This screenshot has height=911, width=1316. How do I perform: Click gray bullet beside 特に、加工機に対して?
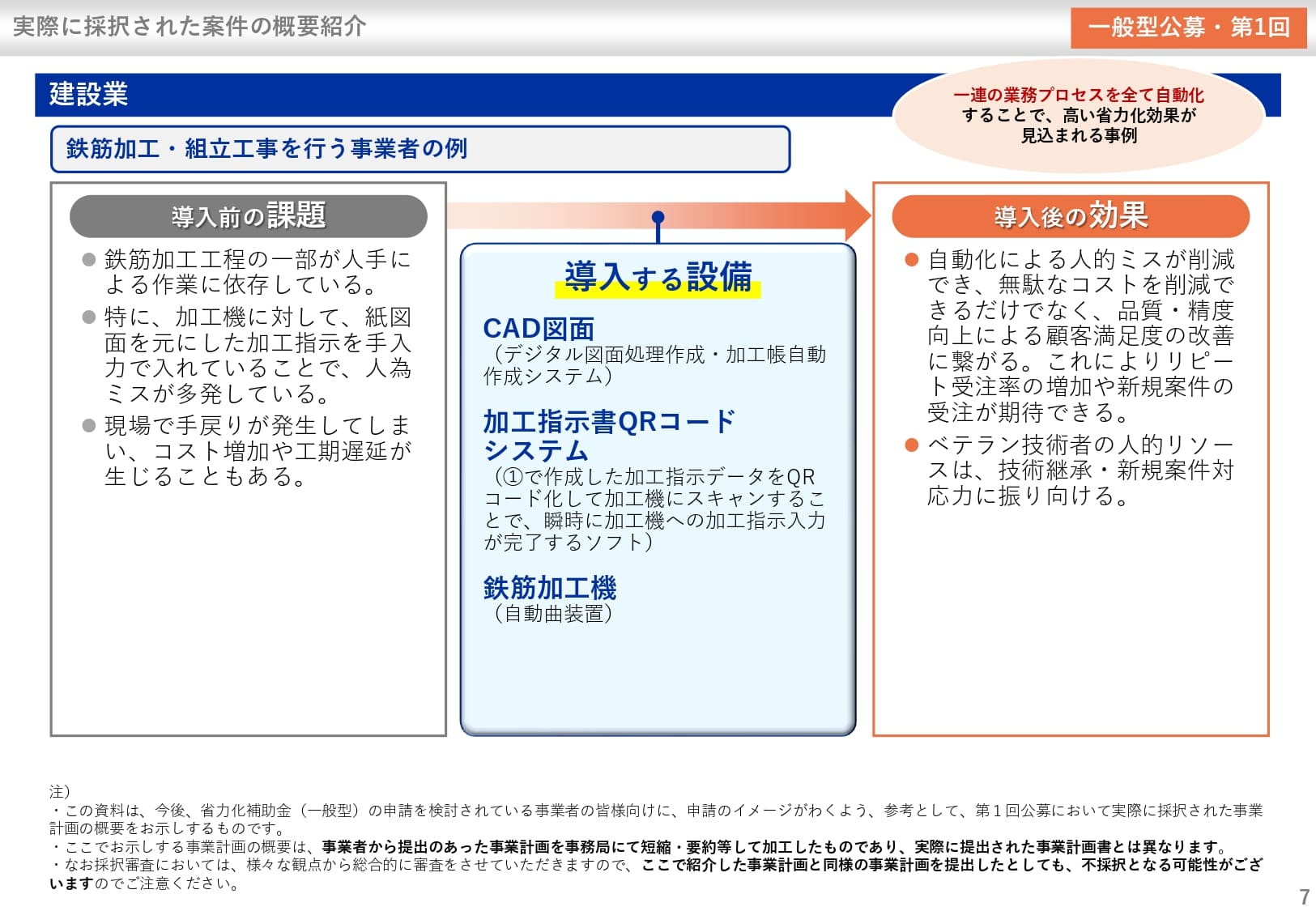point(89,317)
